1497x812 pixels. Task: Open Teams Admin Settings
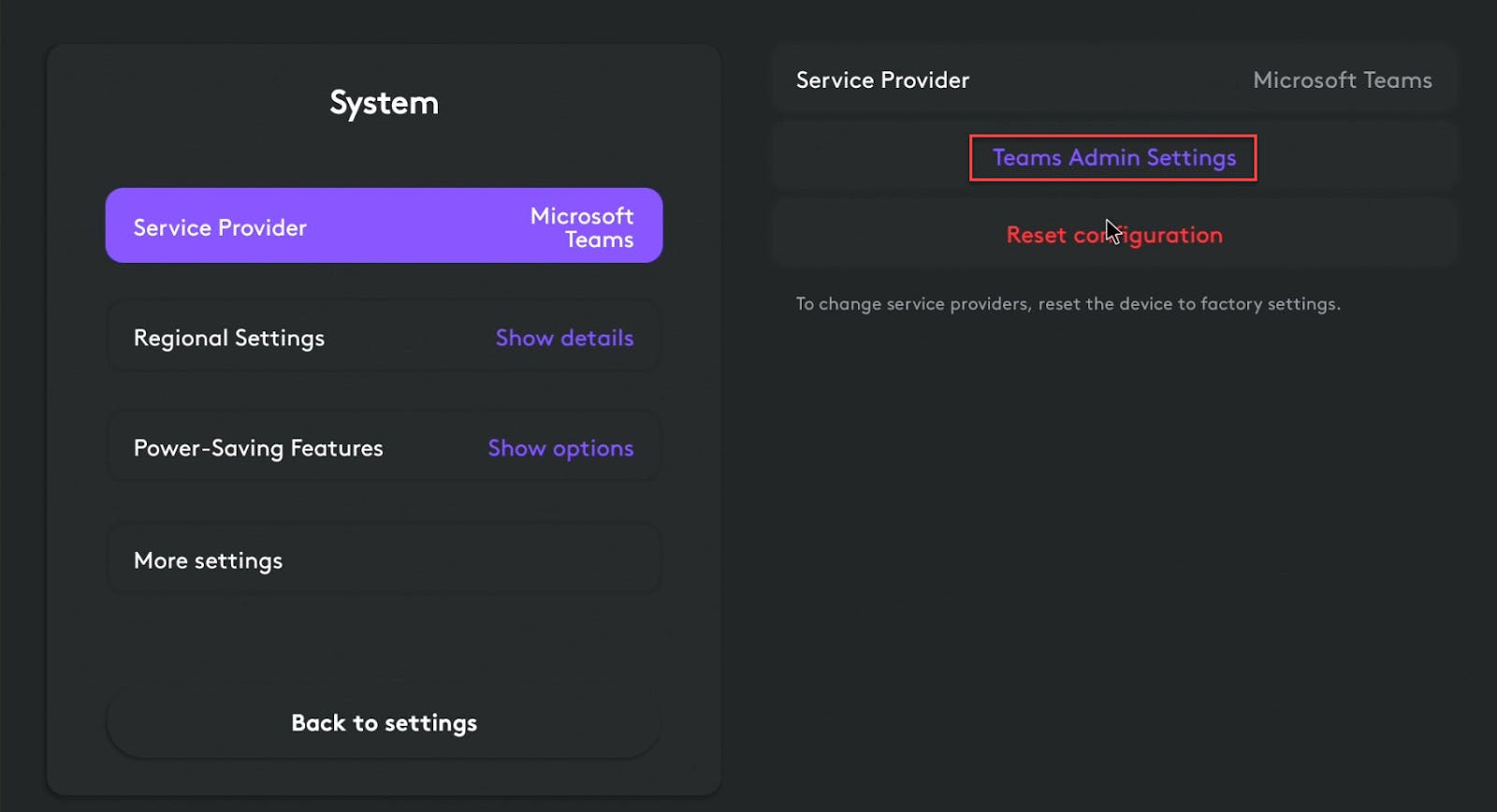(1113, 157)
